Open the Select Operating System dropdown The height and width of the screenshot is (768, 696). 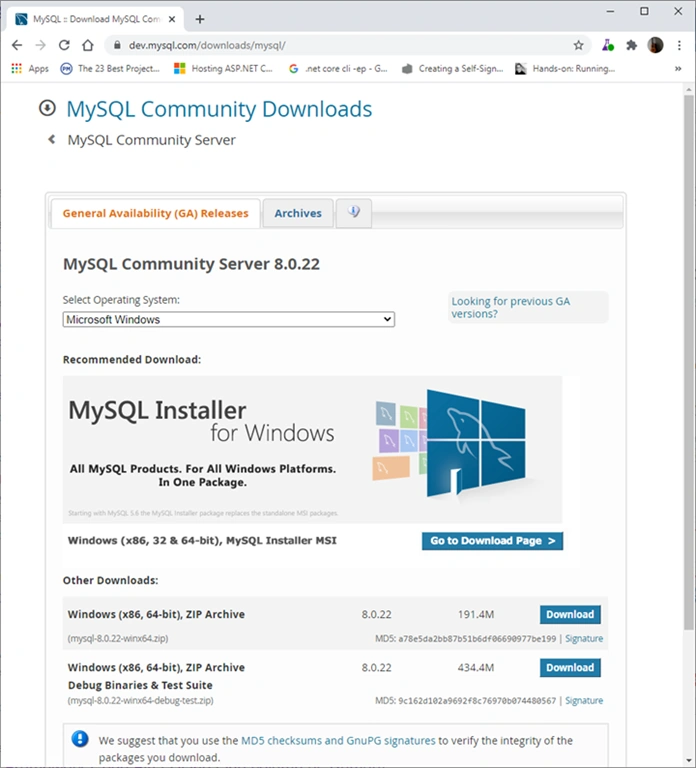(229, 319)
